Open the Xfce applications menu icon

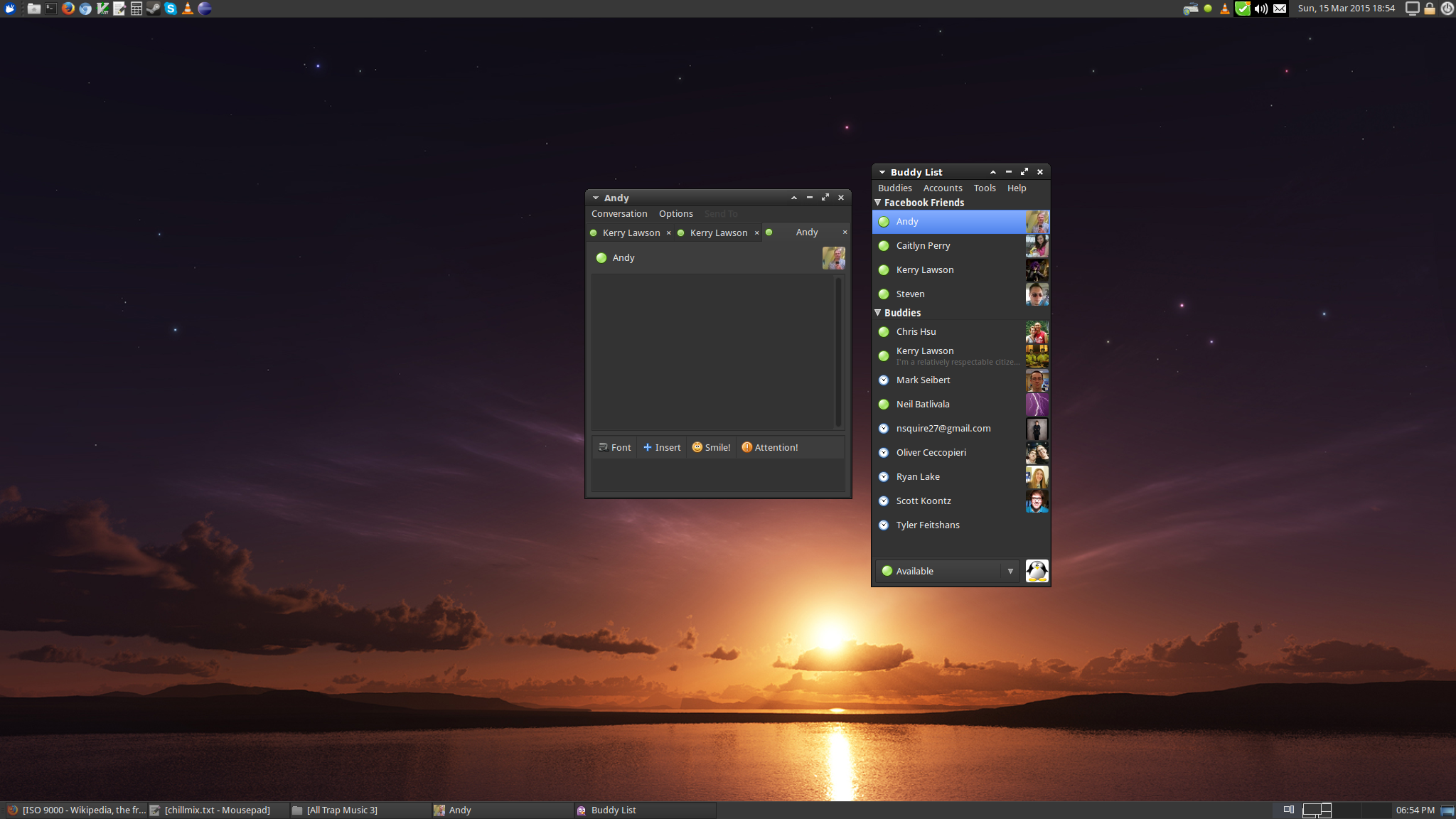(10, 9)
